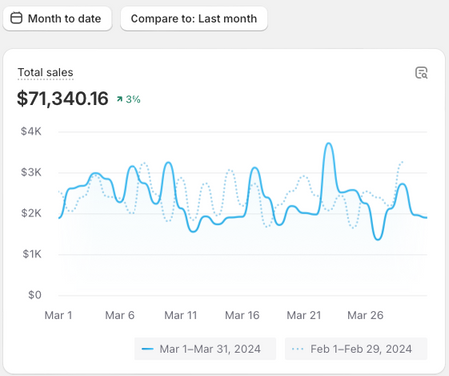
Task: Click the $3K axis label
Action: 31,172
